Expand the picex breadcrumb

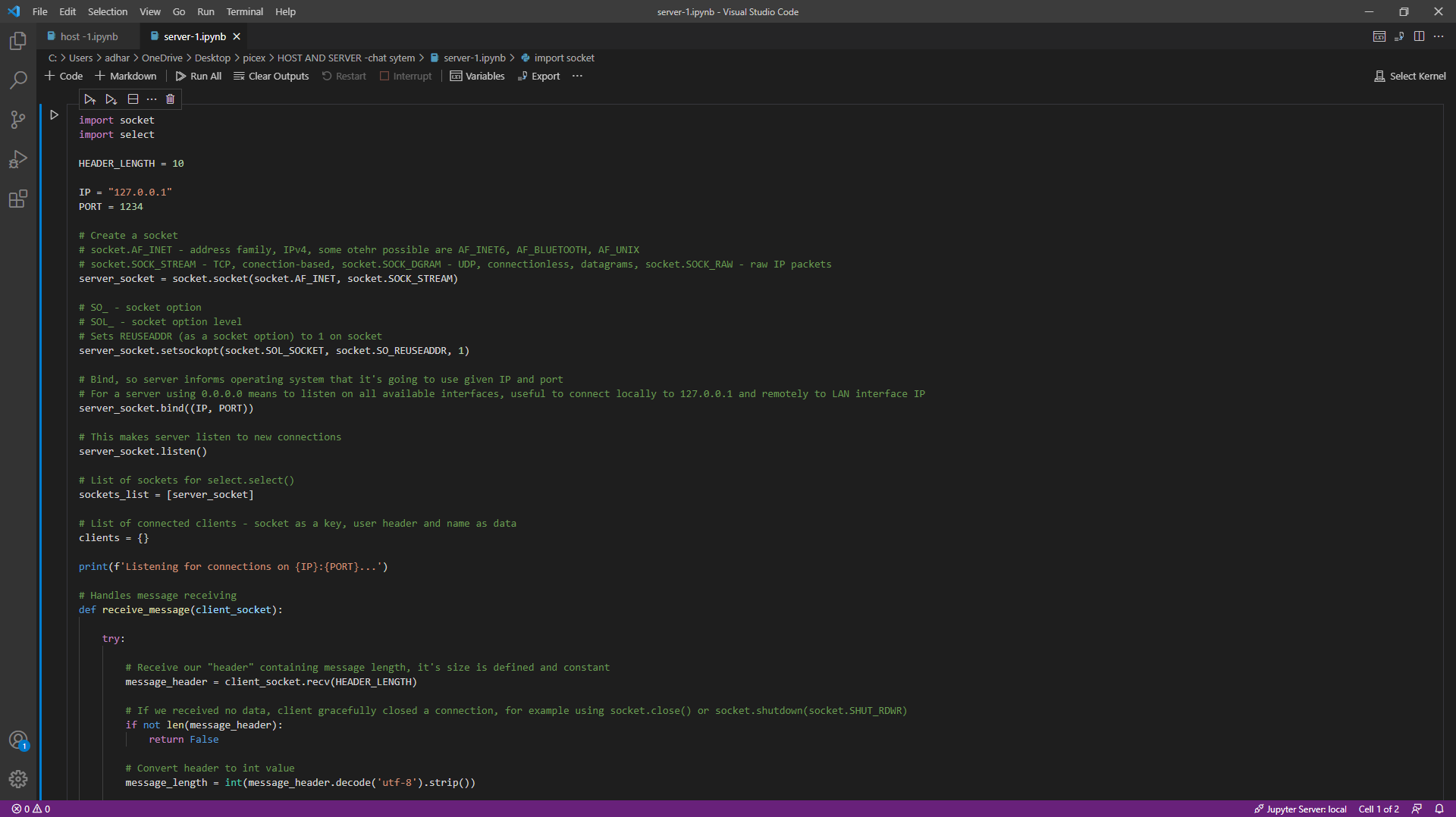coord(254,58)
